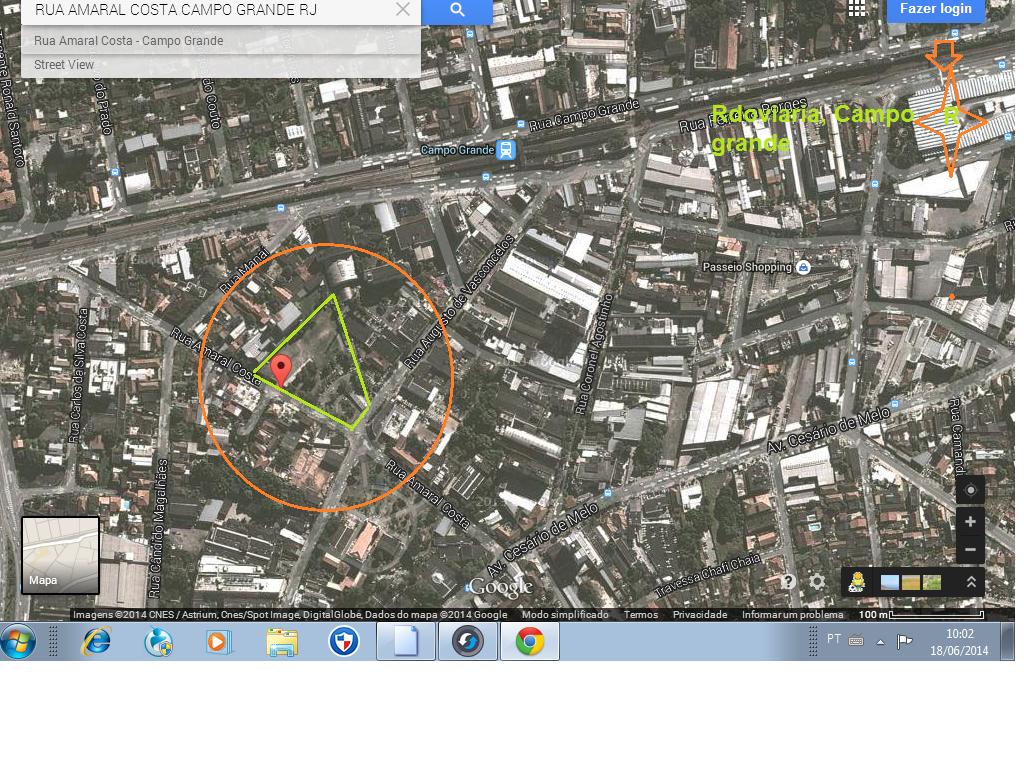Show hidden tray icons arrow
This screenshot has height=768, width=1024.
coord(880,642)
